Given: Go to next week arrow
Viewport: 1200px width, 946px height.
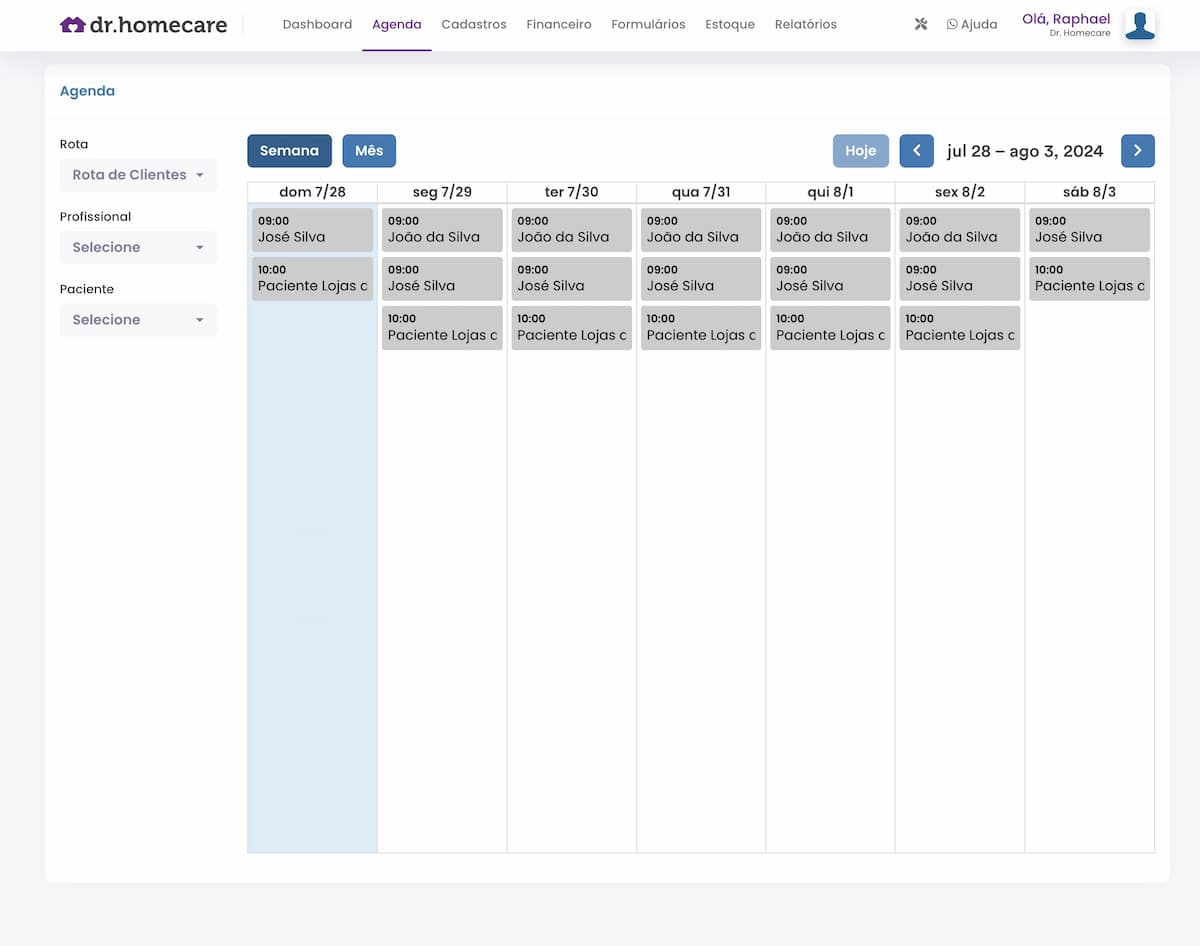Looking at the screenshot, I should 1137,151.
